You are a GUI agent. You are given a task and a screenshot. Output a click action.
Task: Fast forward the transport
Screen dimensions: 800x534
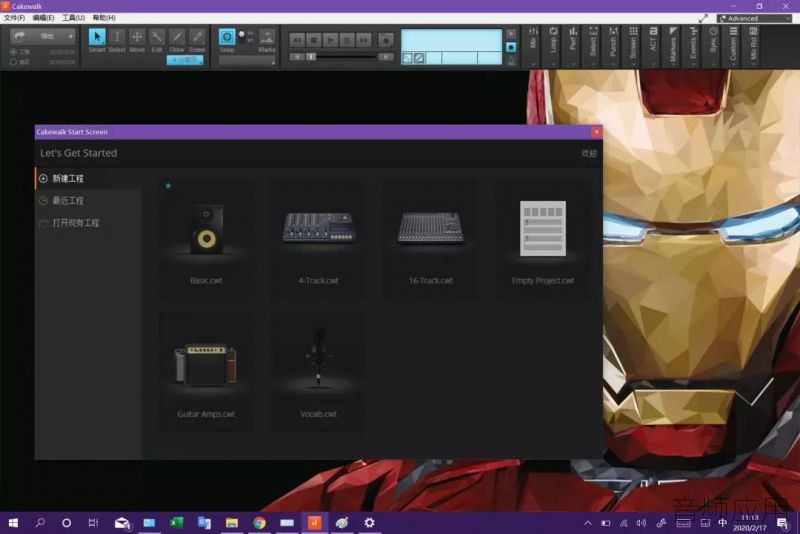pos(364,40)
